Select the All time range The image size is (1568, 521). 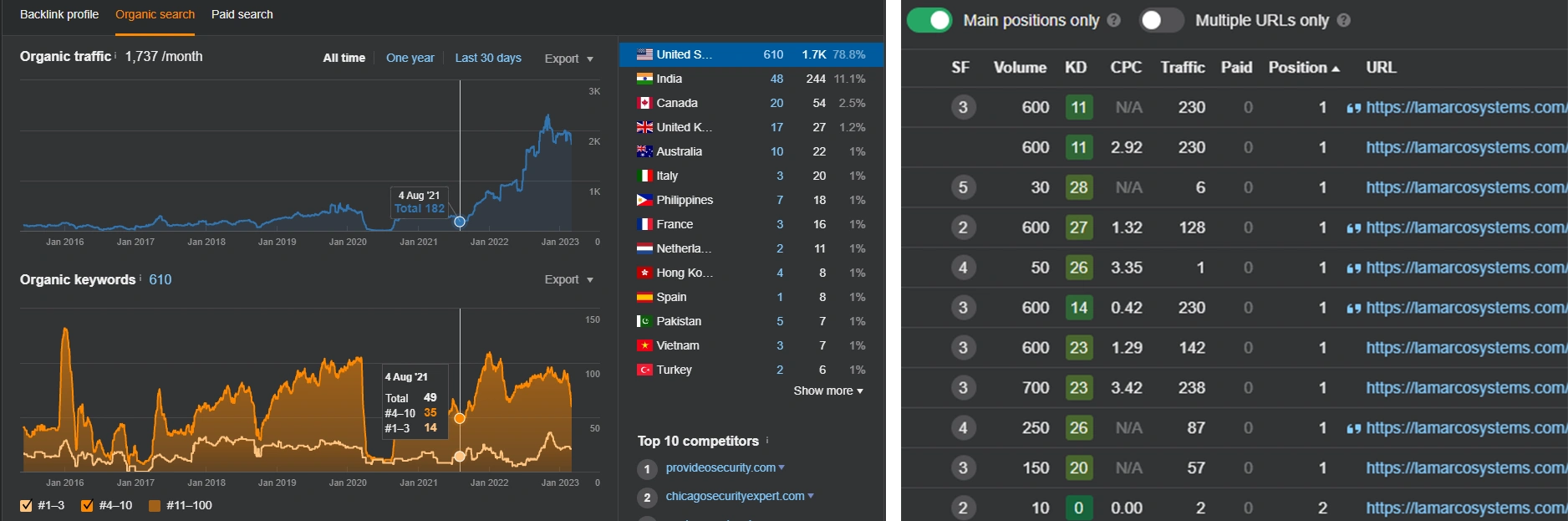344,58
